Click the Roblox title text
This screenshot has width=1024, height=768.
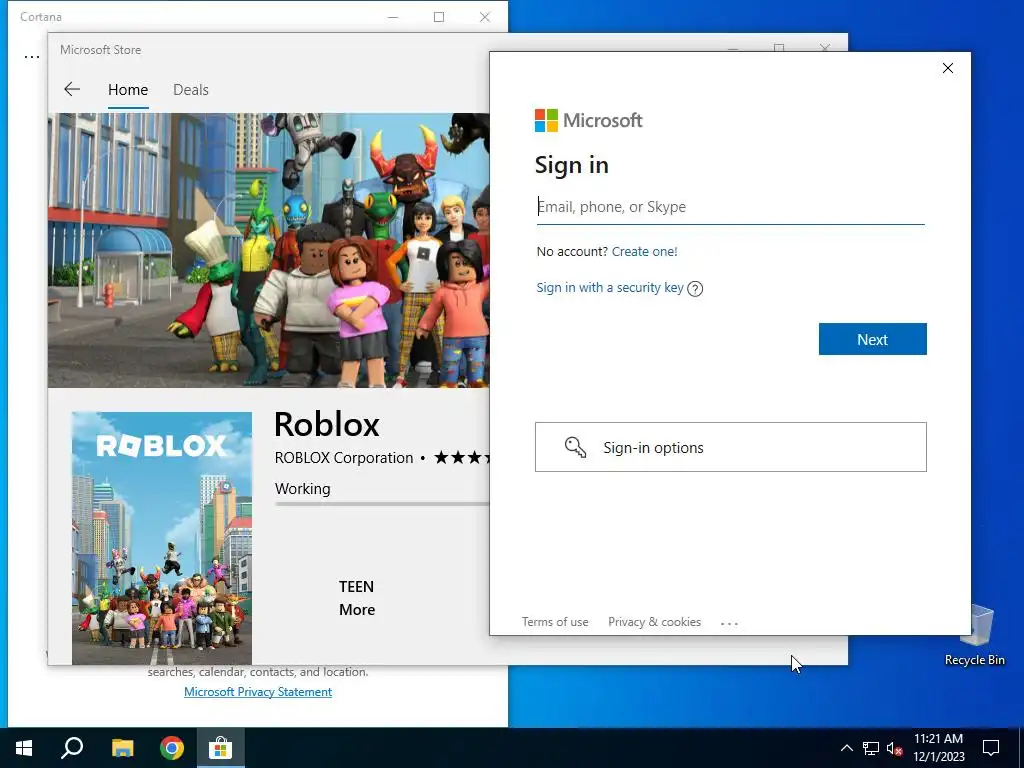point(327,424)
